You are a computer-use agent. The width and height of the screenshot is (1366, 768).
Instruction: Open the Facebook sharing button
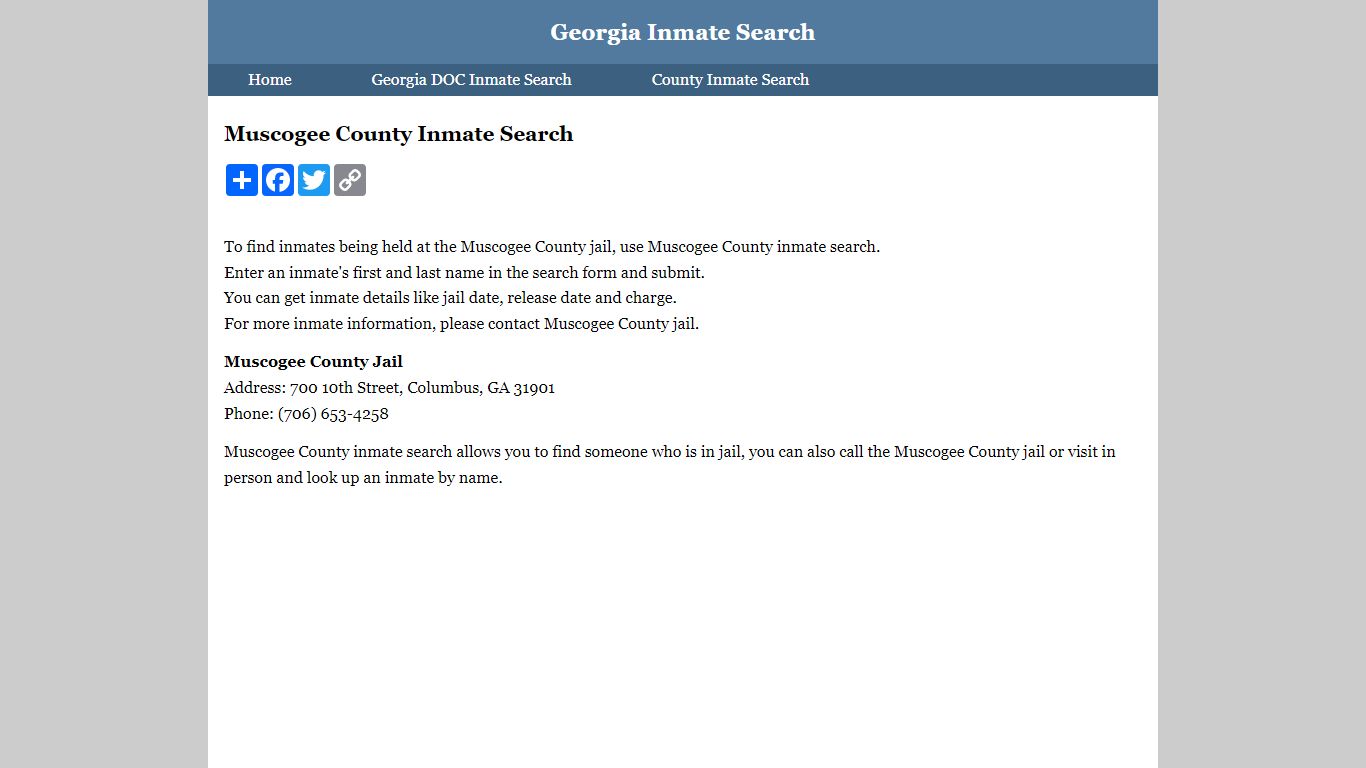(277, 180)
